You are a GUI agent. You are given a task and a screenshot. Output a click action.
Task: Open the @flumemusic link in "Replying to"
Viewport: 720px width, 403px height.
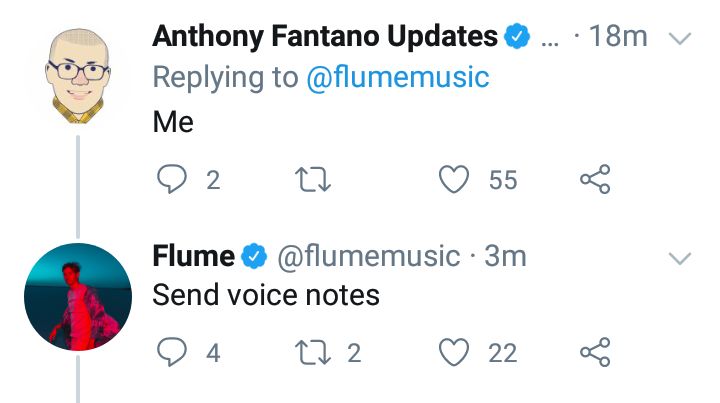[397, 77]
